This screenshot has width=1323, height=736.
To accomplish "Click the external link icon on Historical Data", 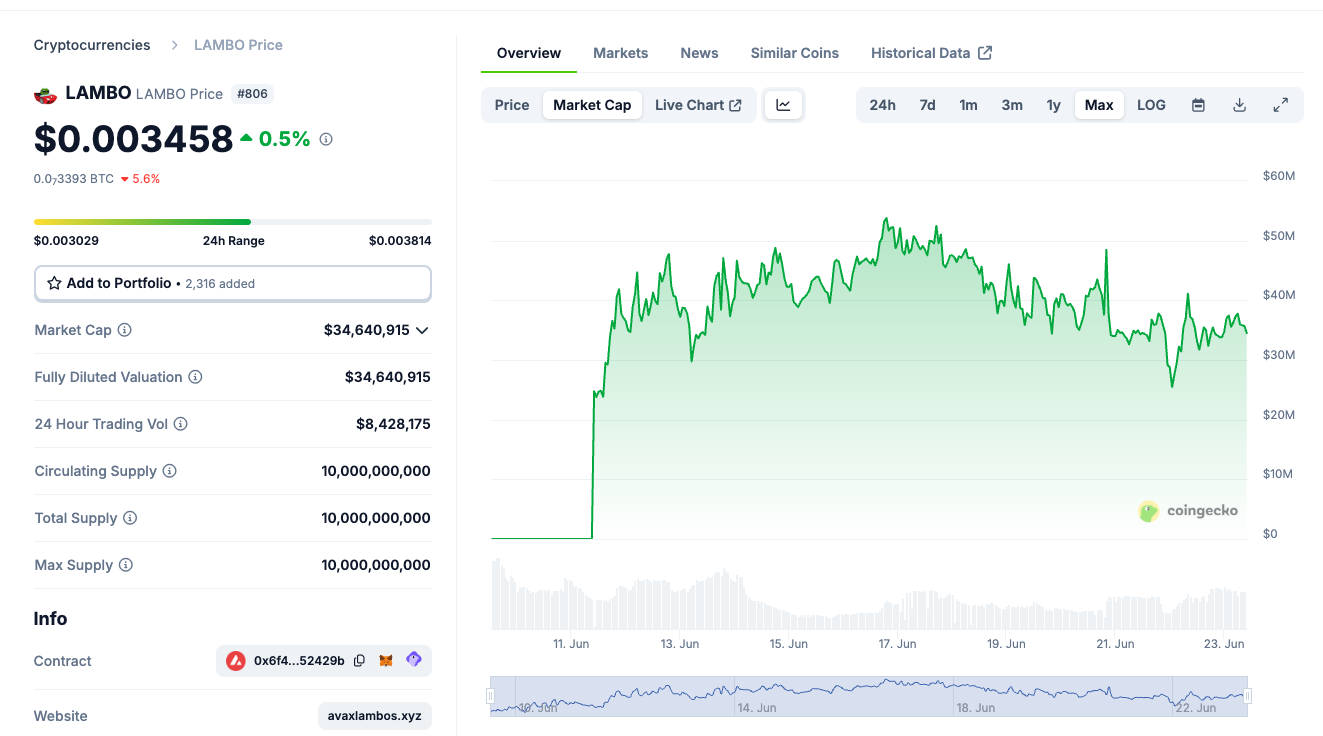I will [985, 53].
